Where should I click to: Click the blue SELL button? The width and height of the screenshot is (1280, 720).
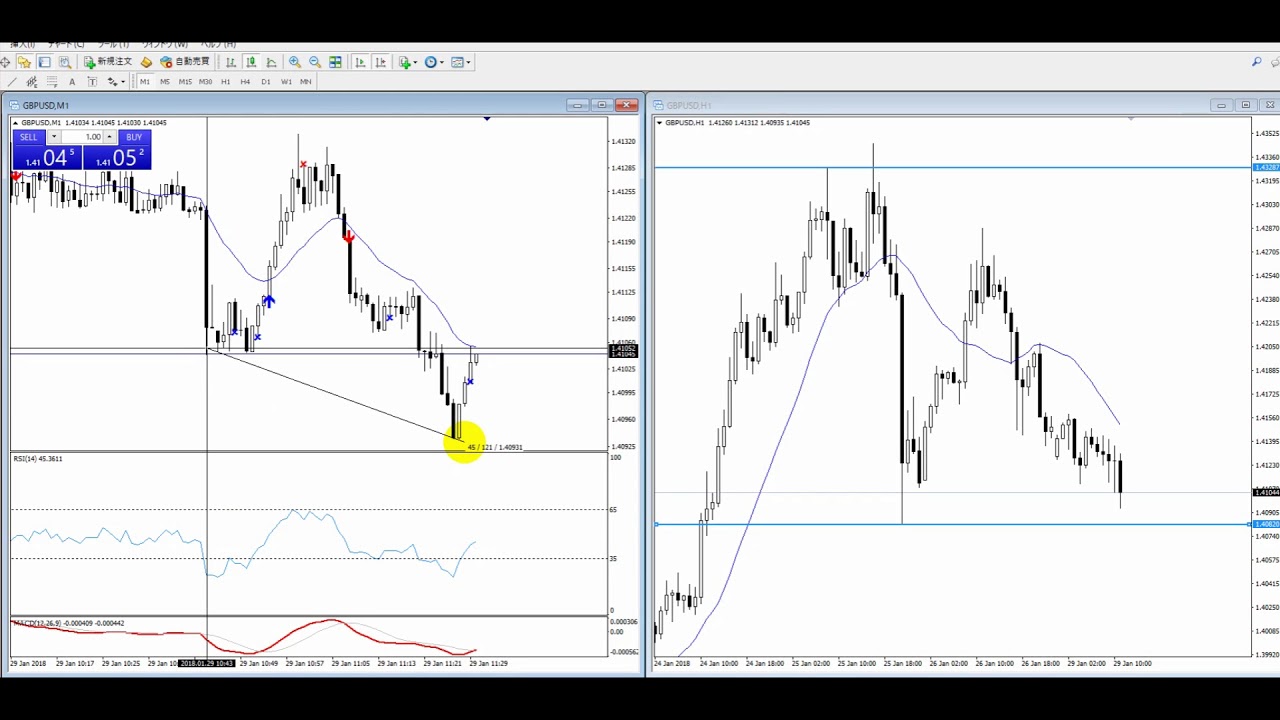28,137
